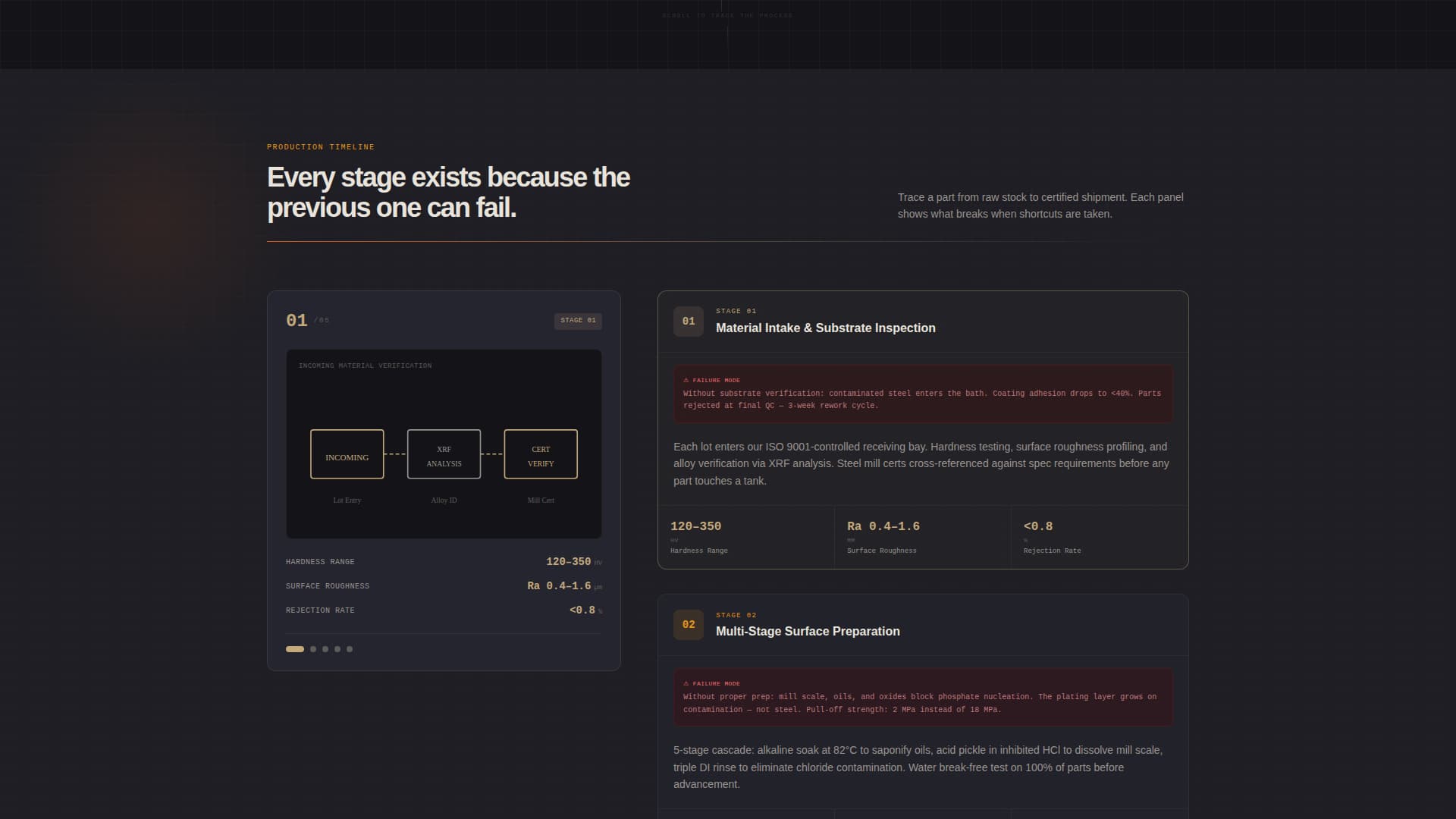Click the Surface Roughness Ra 0.4–1.6 stat cell

922,537
